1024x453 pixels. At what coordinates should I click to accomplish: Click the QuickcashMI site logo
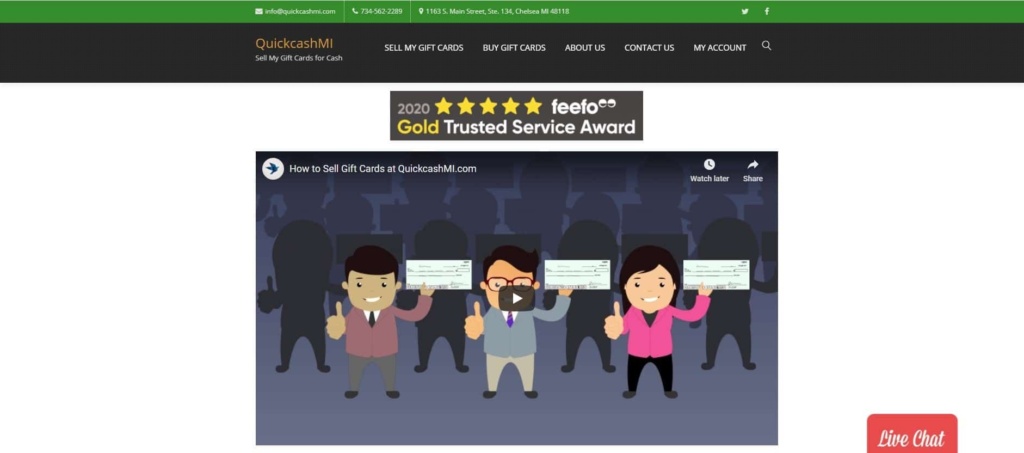[x=294, y=44]
